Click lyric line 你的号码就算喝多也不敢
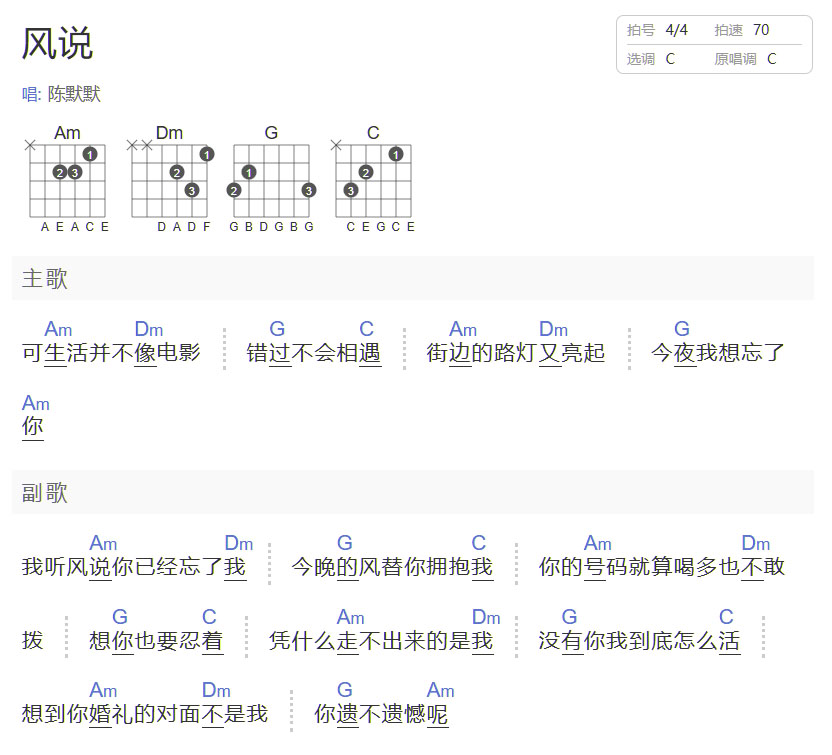 coord(662,567)
